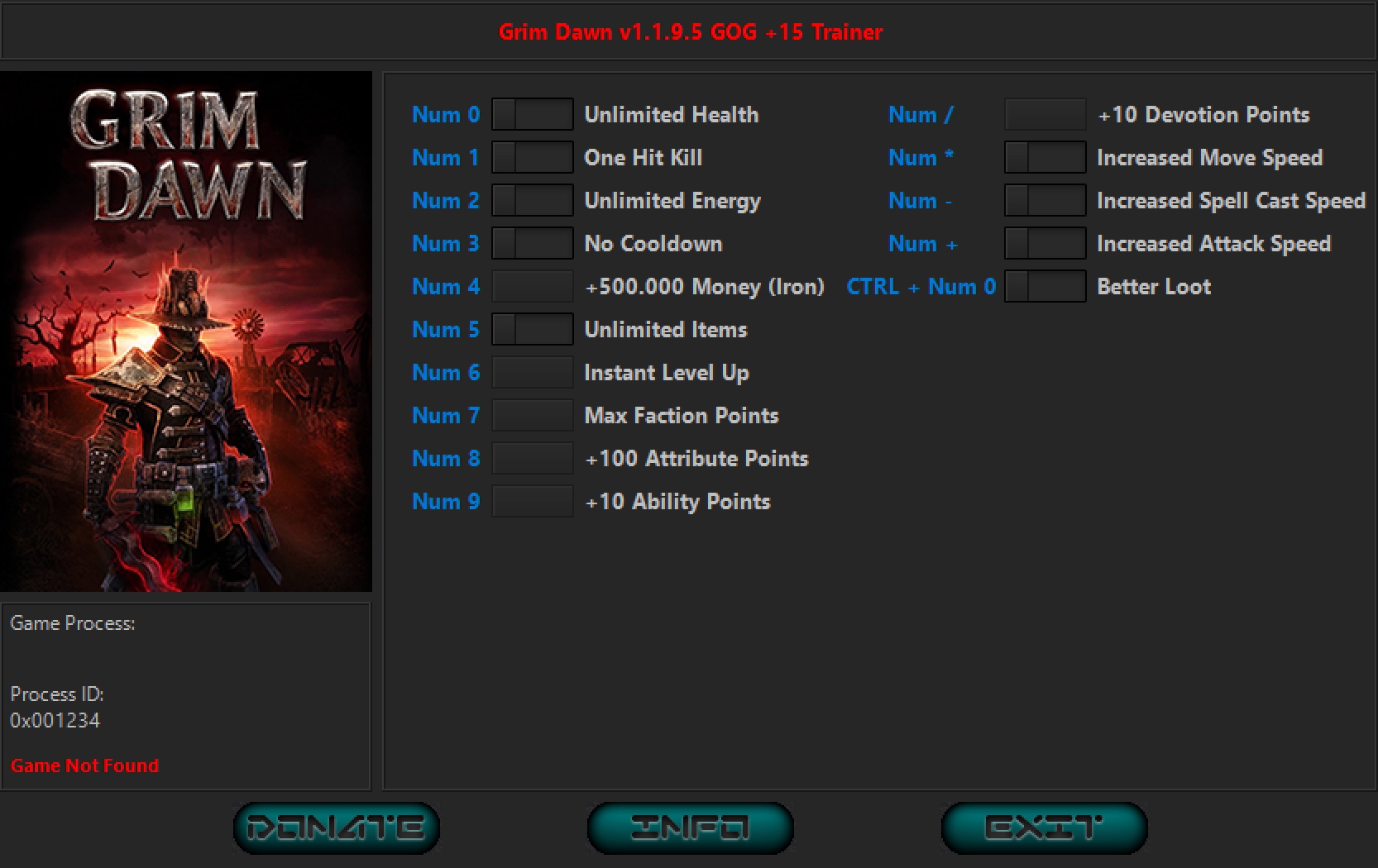Click the trainer title 'Grim Dawn v1.1.9.5 GOG +15 Trainer'

691,32
